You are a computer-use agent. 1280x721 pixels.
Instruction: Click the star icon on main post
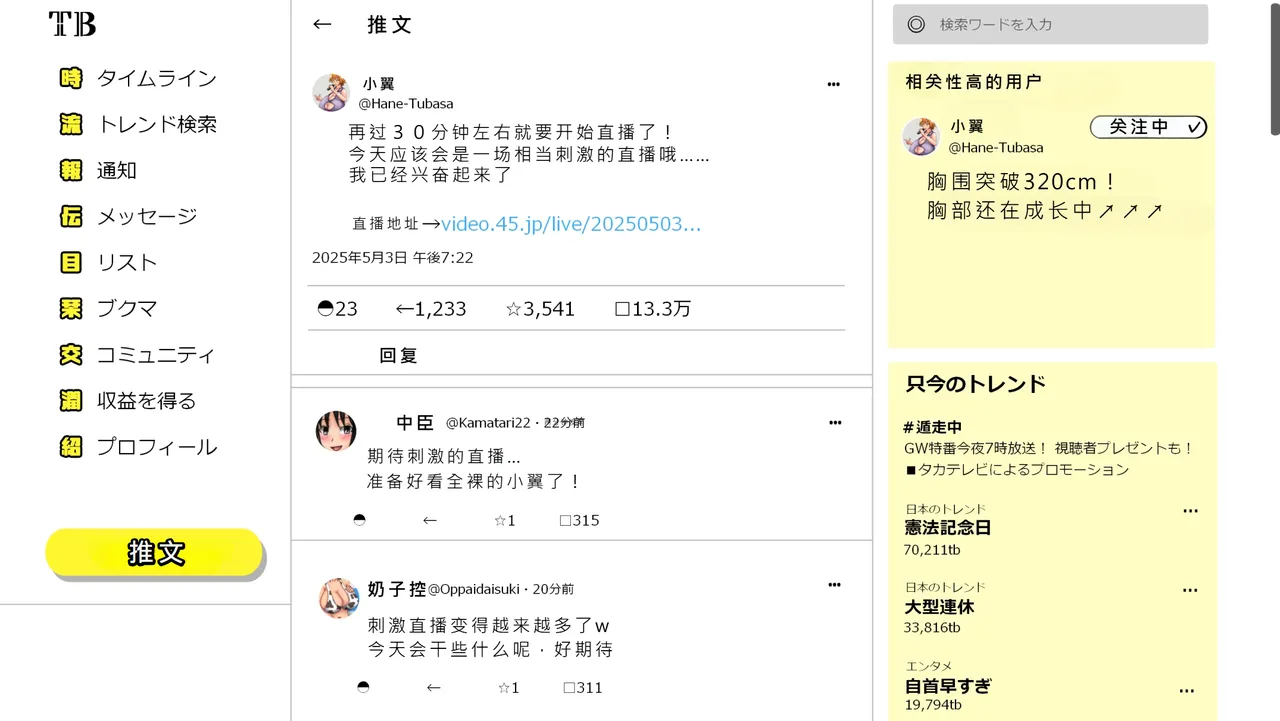[513, 309]
